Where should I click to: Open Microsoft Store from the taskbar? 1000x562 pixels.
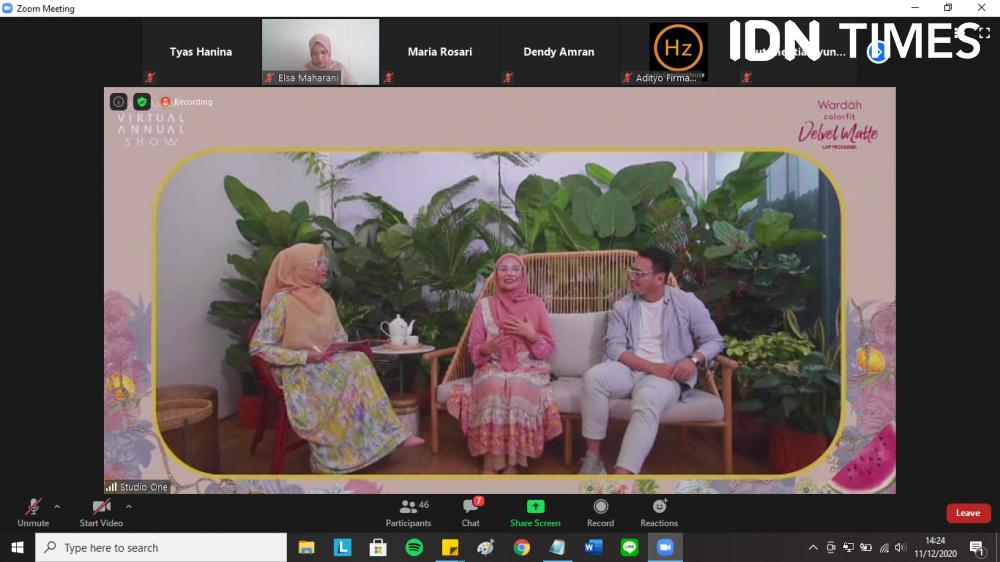click(x=378, y=547)
